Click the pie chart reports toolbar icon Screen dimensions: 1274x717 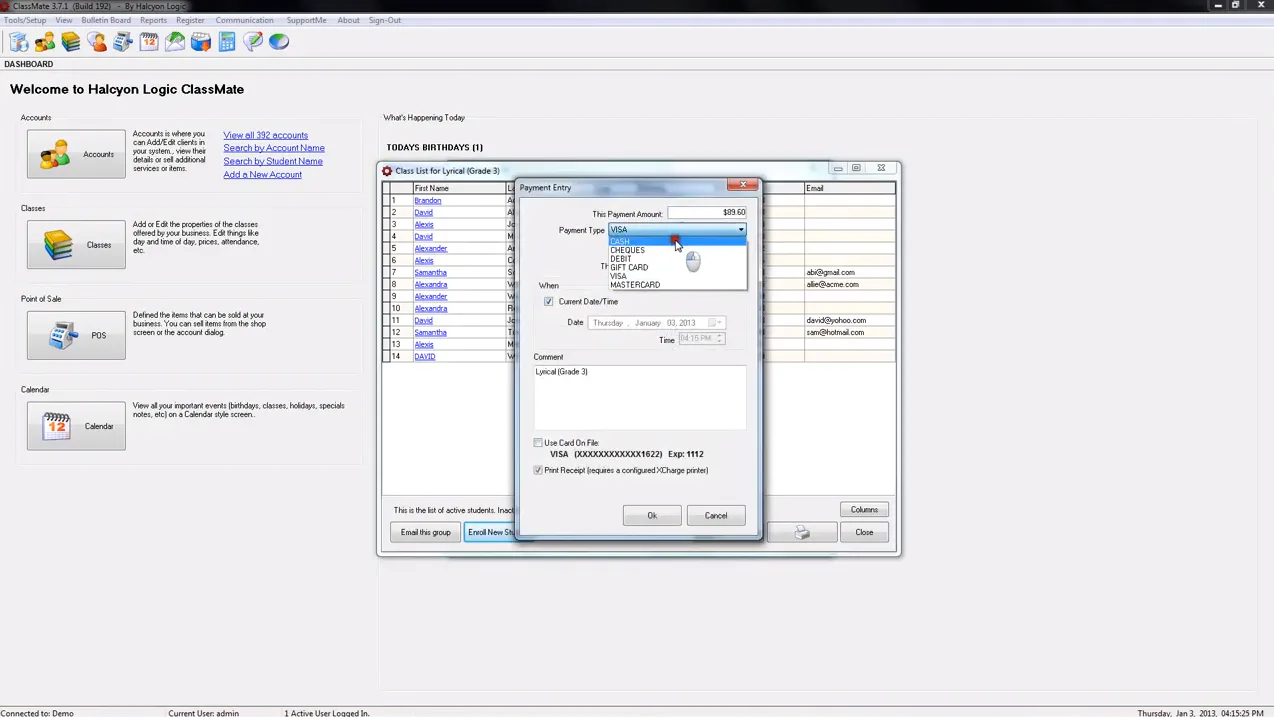[x=279, y=41]
